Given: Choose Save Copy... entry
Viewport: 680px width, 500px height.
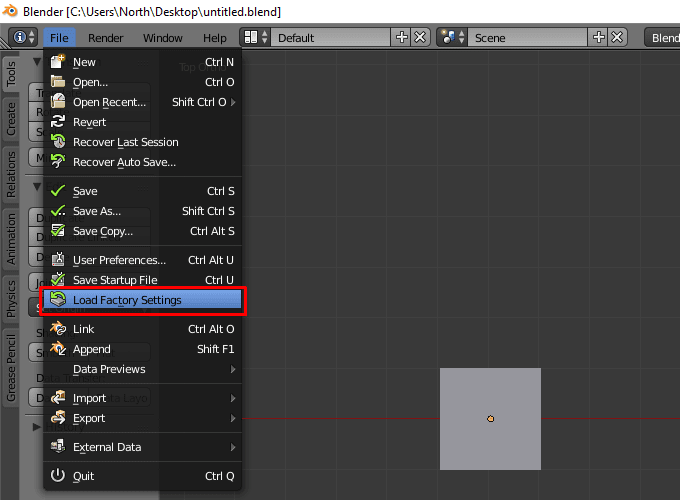Looking at the screenshot, I should pyautogui.click(x=142, y=231).
